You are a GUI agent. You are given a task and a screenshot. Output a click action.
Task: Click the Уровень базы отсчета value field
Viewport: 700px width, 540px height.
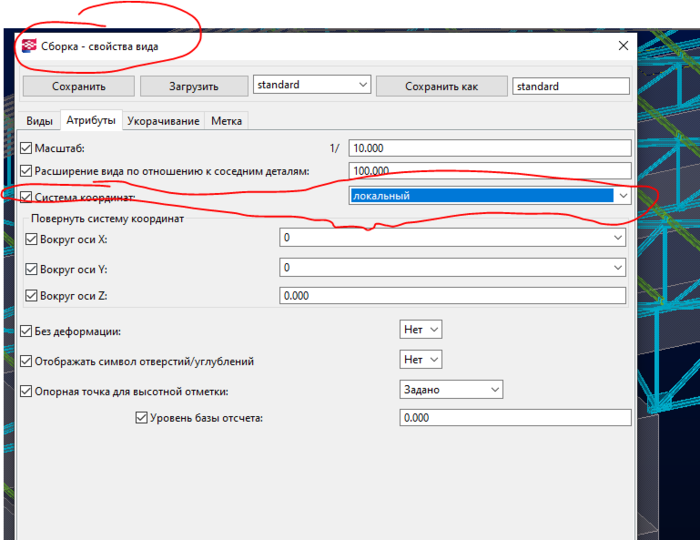pyautogui.click(x=515, y=418)
